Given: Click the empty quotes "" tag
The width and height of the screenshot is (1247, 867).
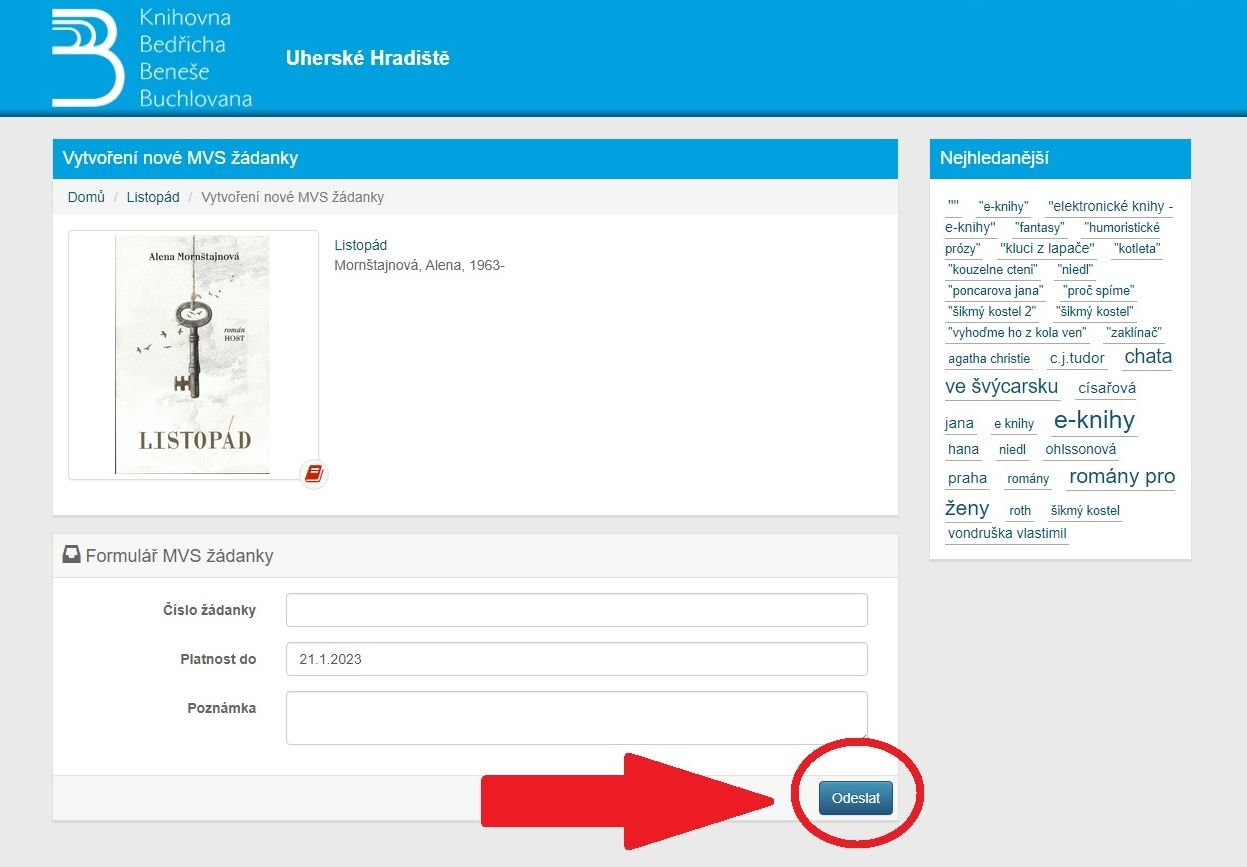Looking at the screenshot, I should pos(953,207).
